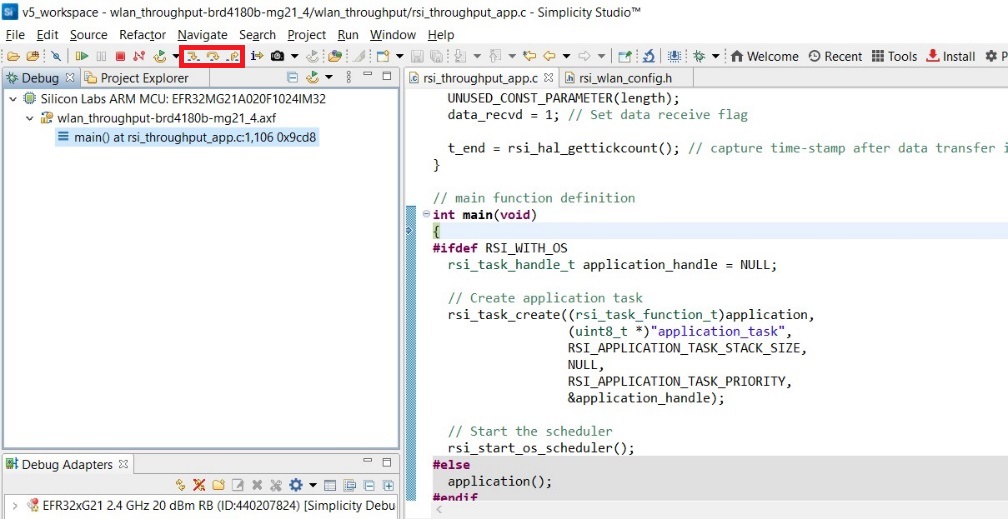Click the Step Over icon
Screen dimensions: 1008x519
coord(211,56)
